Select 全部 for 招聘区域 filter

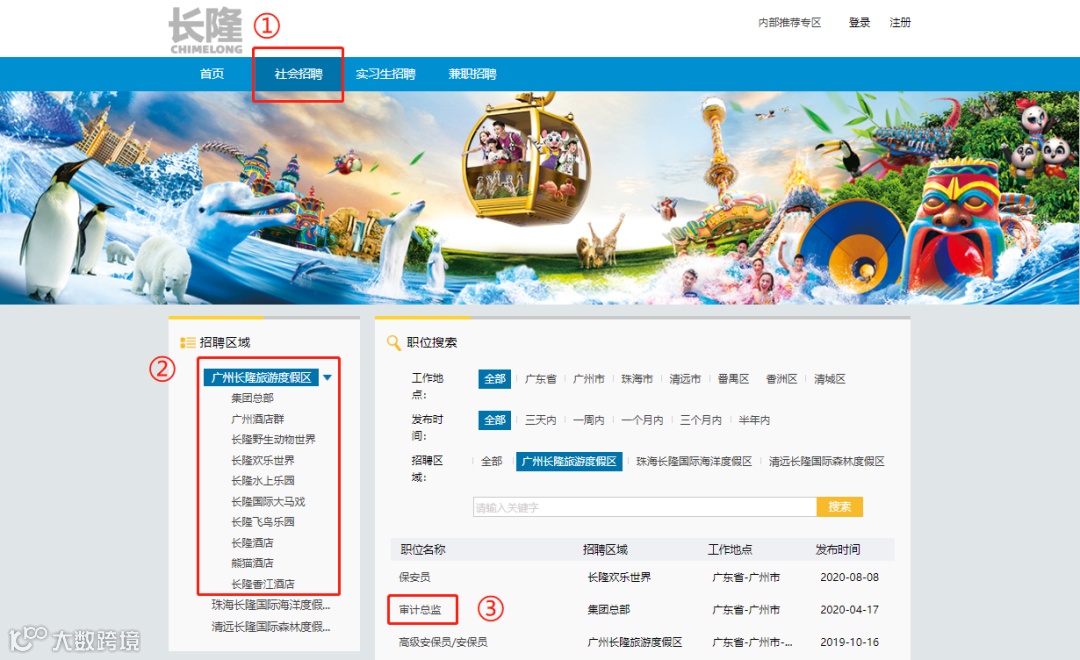pos(492,462)
